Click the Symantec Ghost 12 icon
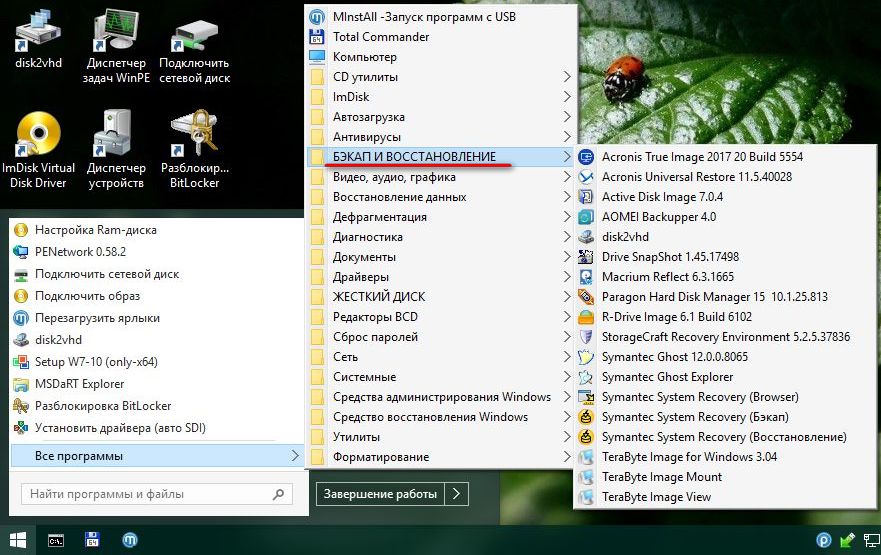Screen dimensions: 881x555 pyautogui.click(x=586, y=357)
